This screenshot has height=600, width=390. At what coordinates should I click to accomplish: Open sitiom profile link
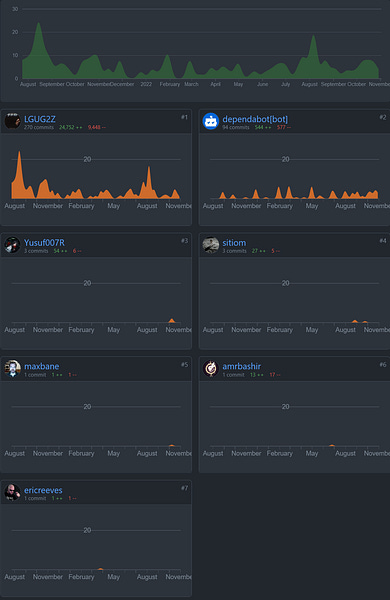click(234, 243)
